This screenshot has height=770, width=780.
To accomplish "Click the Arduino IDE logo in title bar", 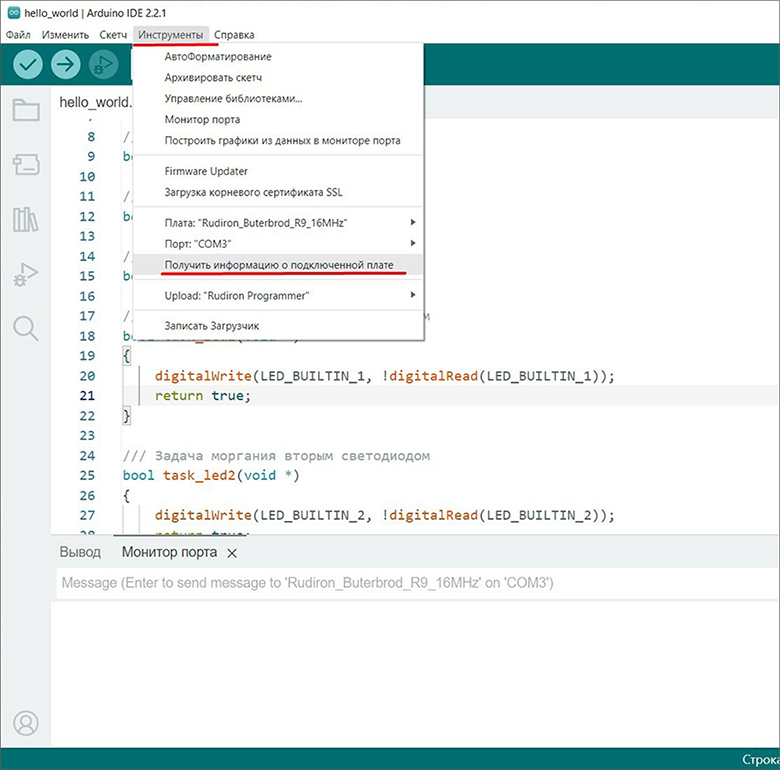I will 14,13.
